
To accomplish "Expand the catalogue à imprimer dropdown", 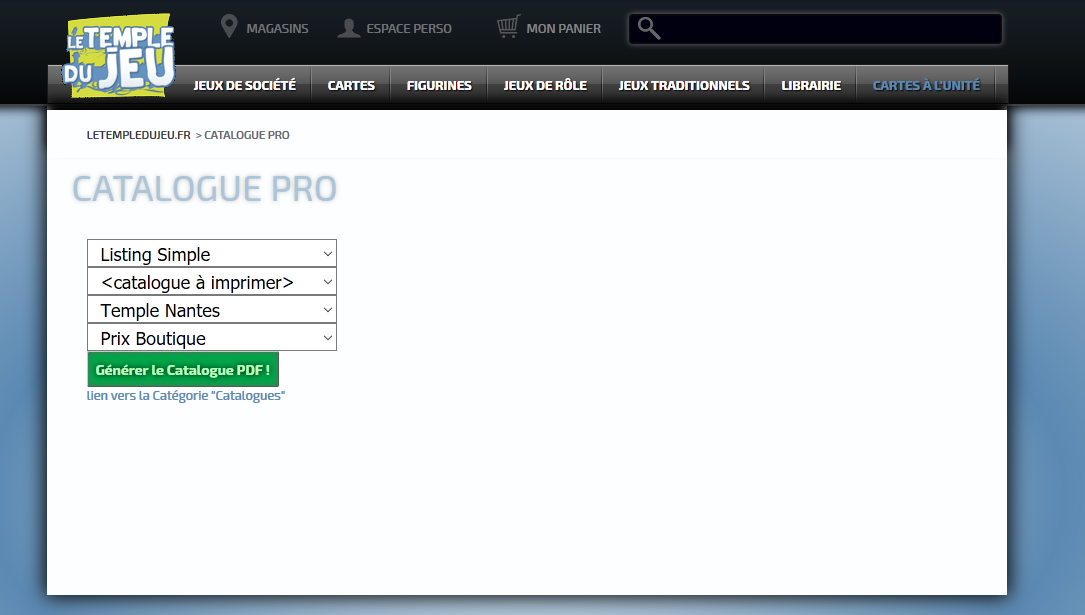I will (212, 282).
